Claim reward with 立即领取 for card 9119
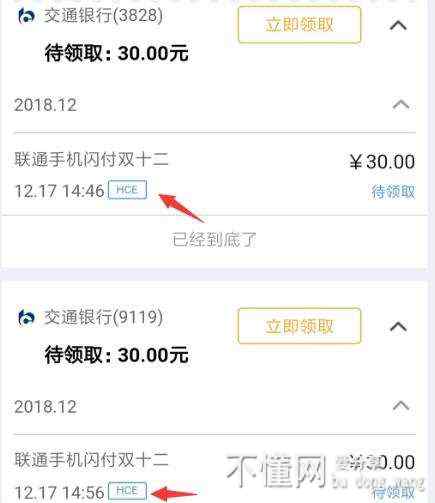Viewport: 435px width, 503px height. click(299, 326)
